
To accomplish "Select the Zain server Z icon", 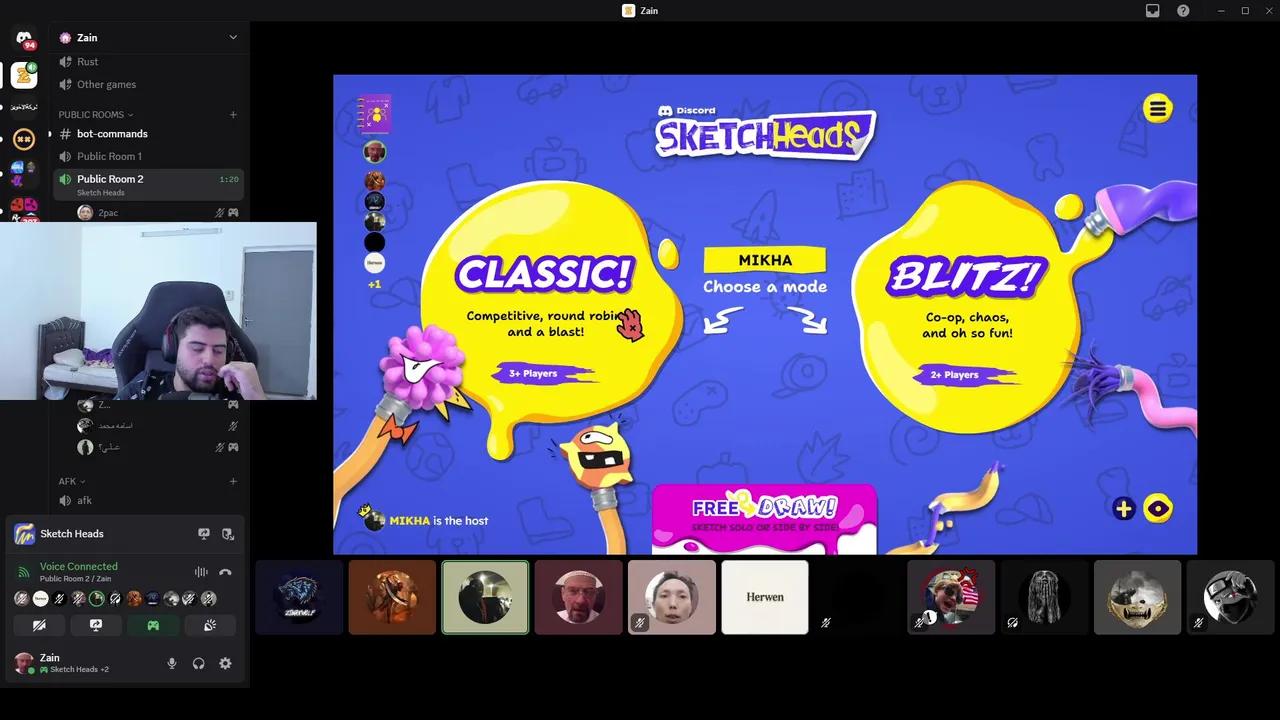I will pyautogui.click(x=24, y=75).
